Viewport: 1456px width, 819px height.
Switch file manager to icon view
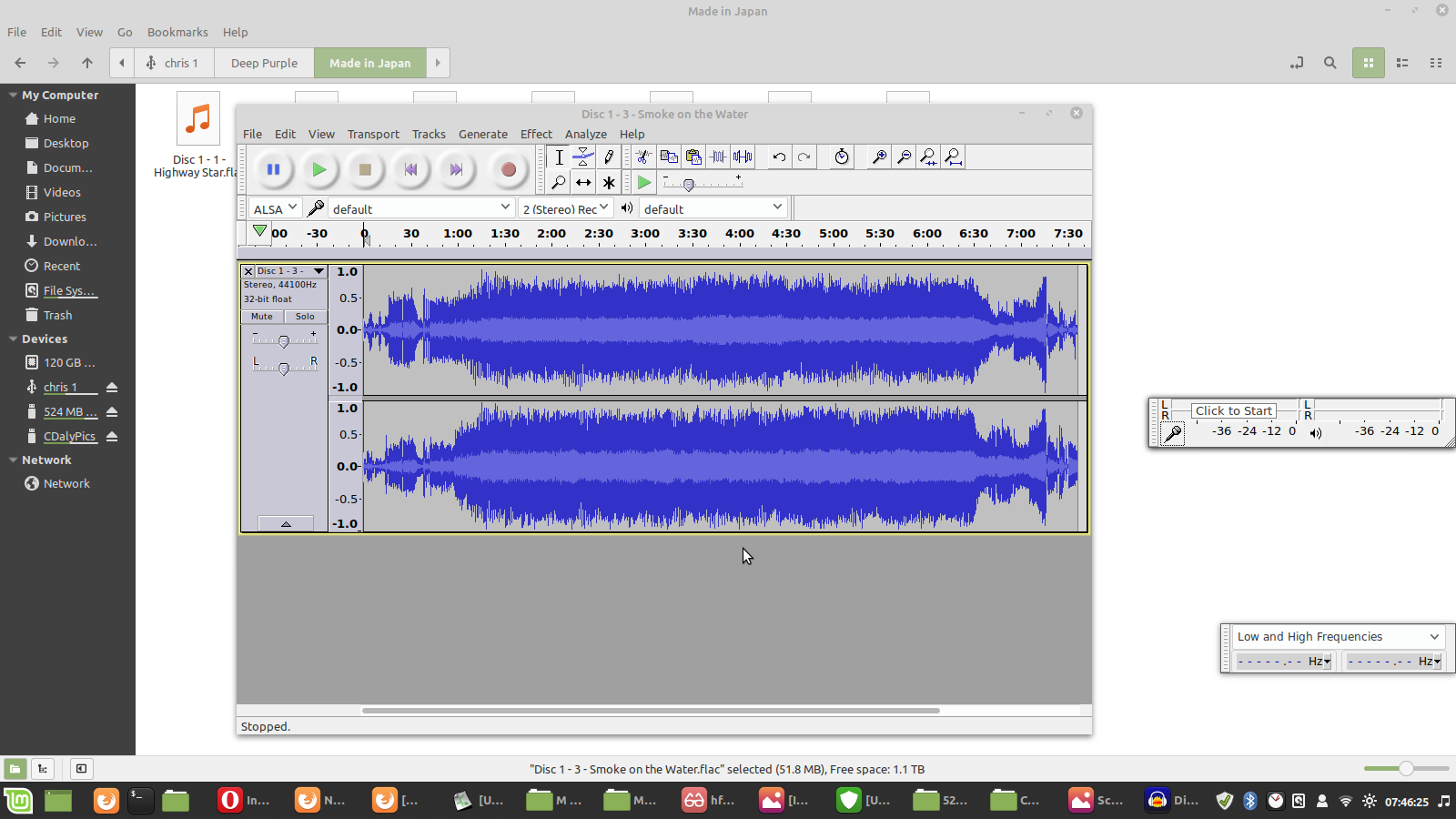tap(1368, 63)
